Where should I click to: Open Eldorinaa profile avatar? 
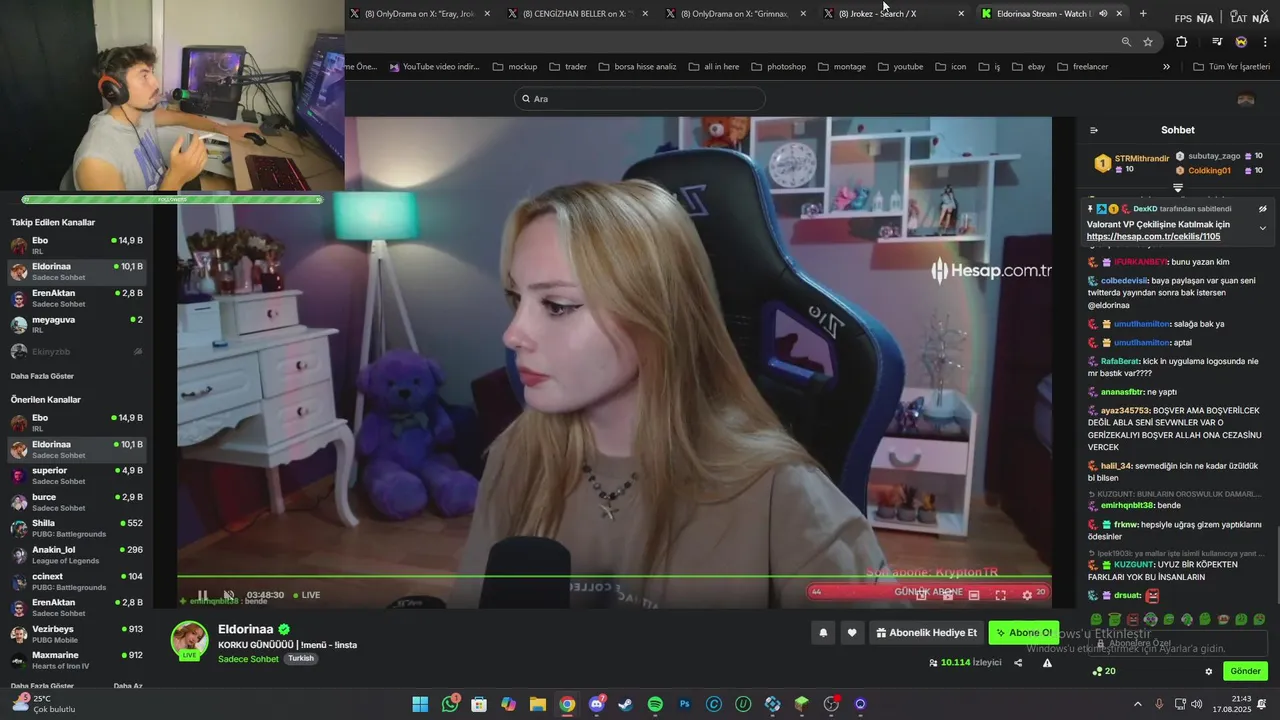(190, 641)
